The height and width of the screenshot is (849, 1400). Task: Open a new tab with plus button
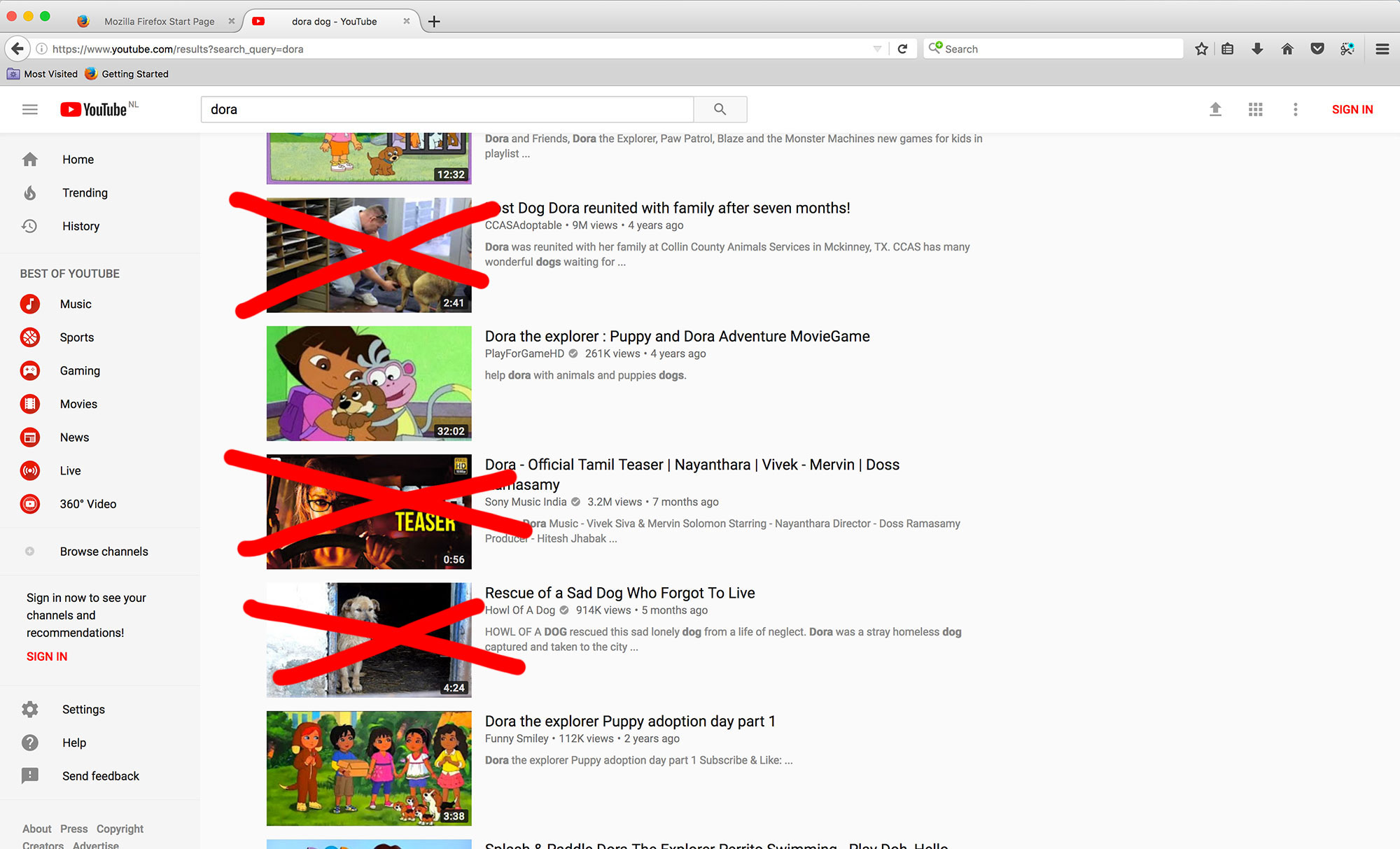[x=434, y=22]
